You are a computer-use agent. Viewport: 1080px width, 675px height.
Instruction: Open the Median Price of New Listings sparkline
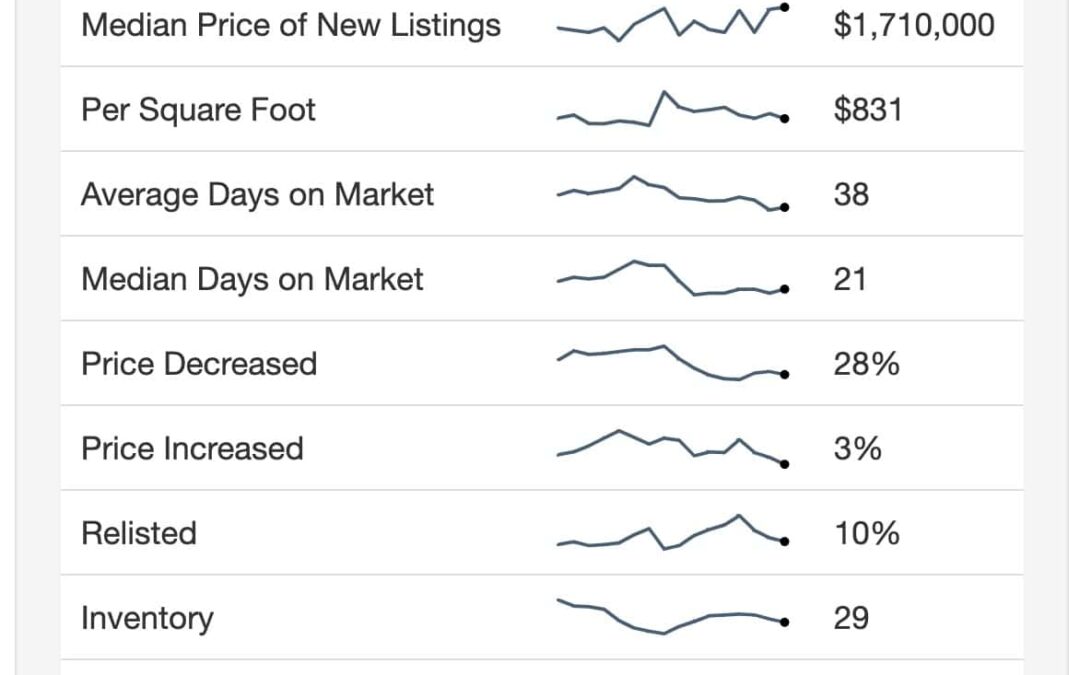(672, 23)
